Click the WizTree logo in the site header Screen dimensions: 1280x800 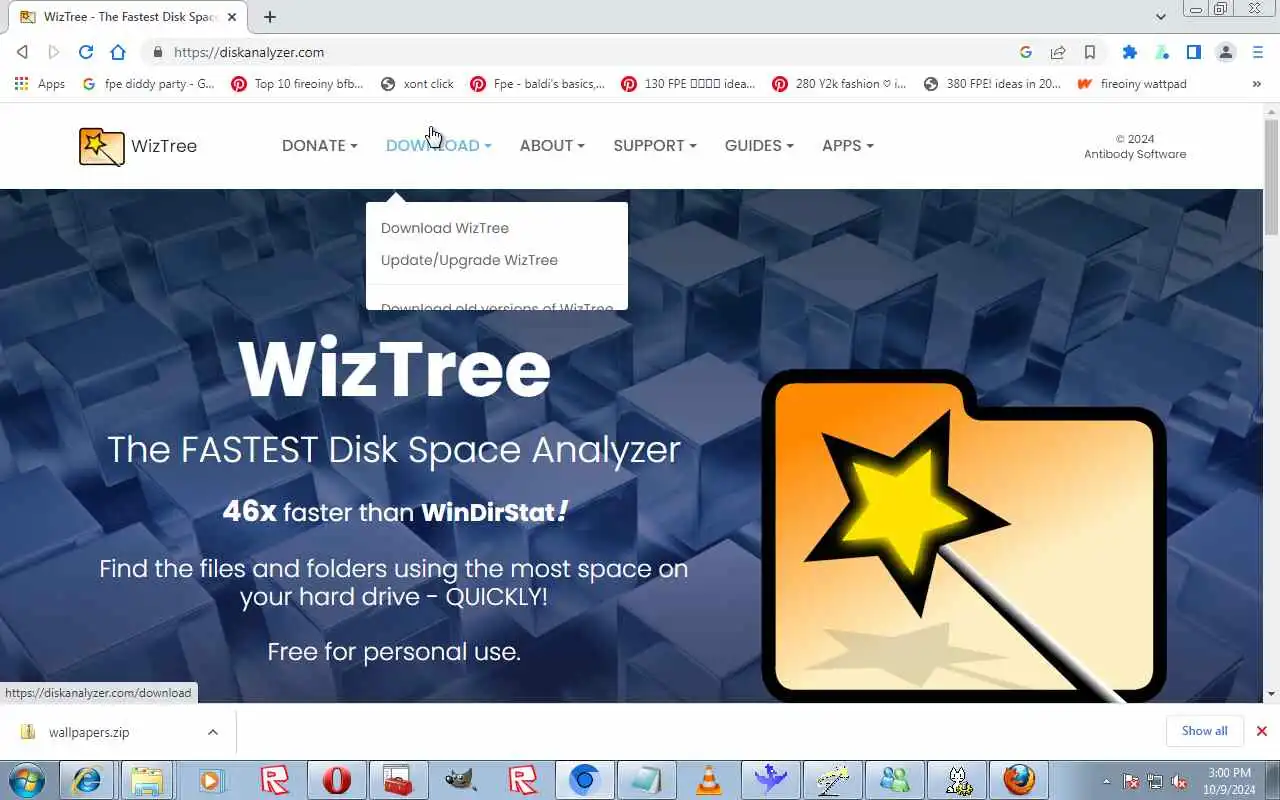pyautogui.click(x=138, y=146)
